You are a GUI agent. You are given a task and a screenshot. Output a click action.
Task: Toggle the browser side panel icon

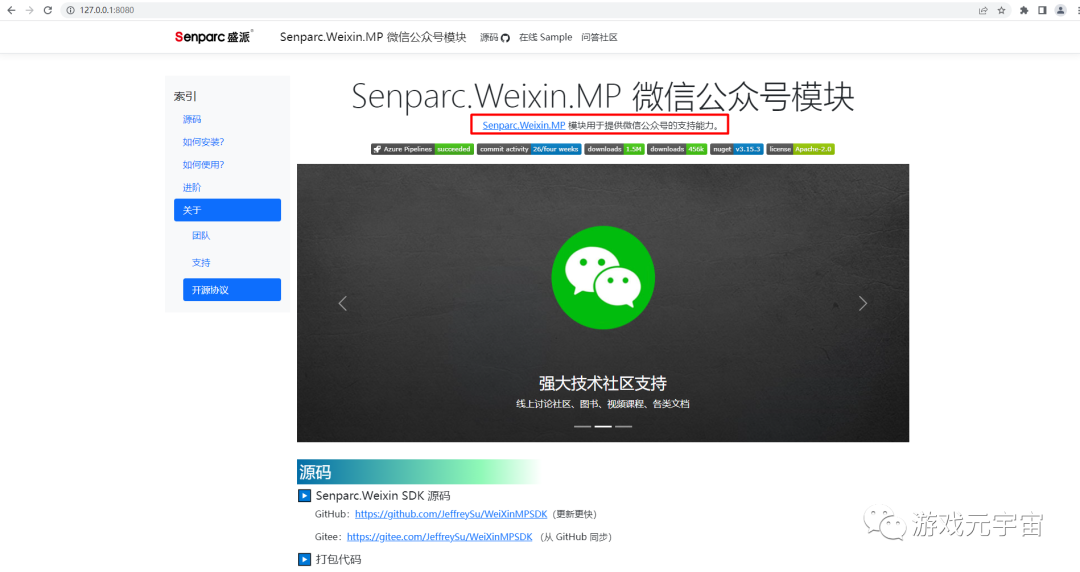pos(1042,10)
